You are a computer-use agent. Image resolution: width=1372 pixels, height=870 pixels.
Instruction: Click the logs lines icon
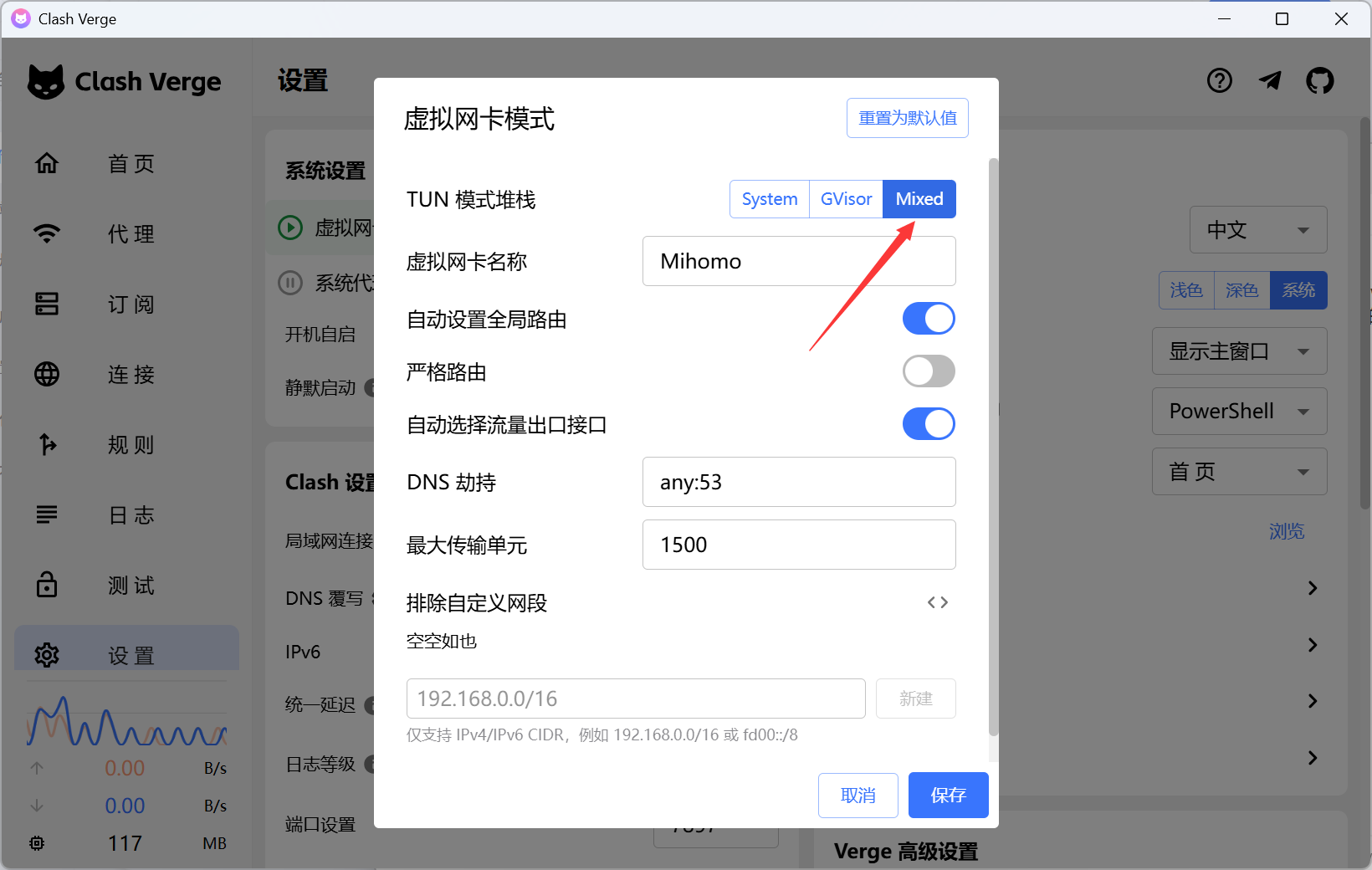tap(47, 514)
